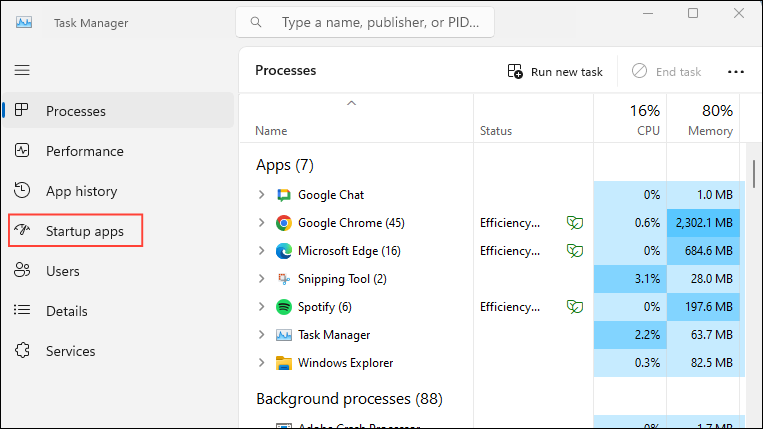Expand the Task Manager process group
Image resolution: width=763 pixels, height=429 pixels.
[x=261, y=335]
